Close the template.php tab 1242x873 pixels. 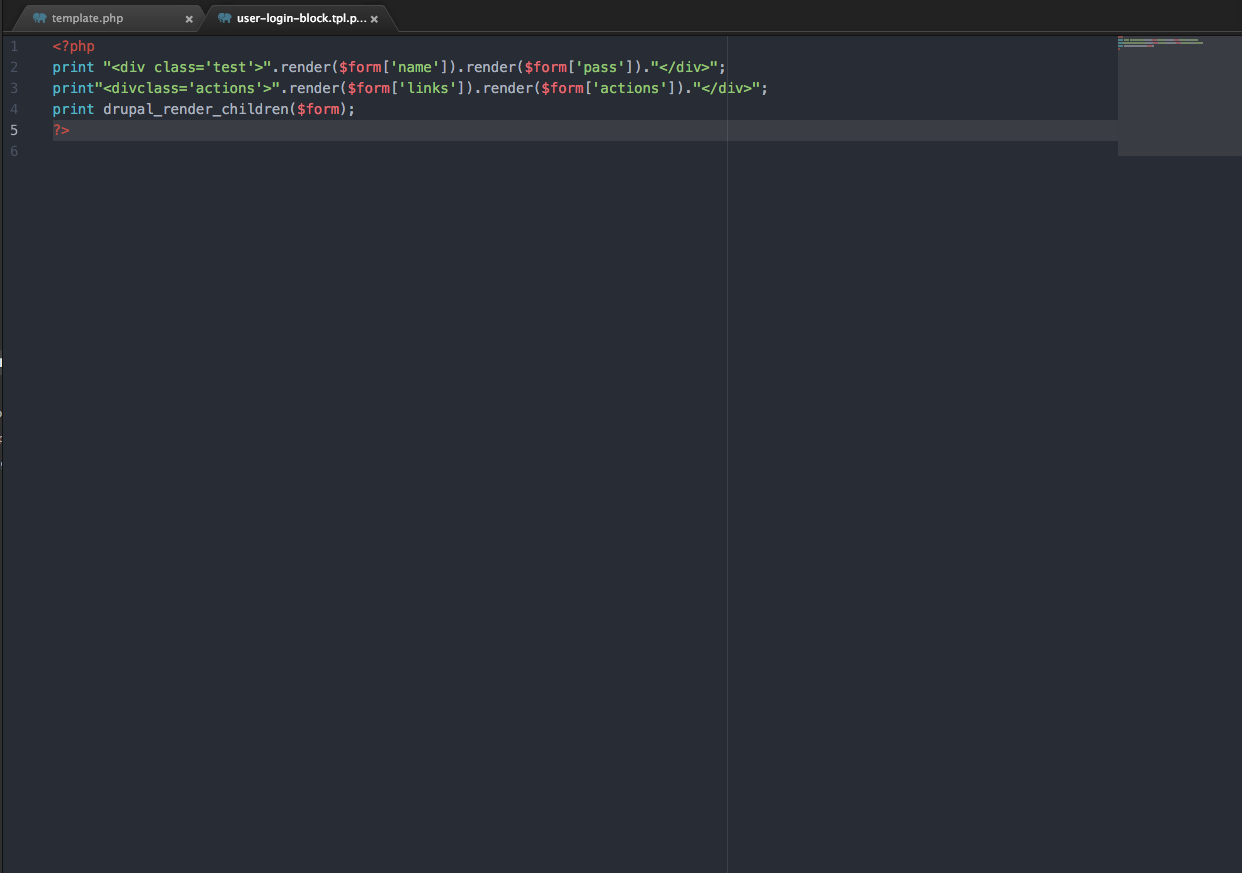click(x=189, y=19)
